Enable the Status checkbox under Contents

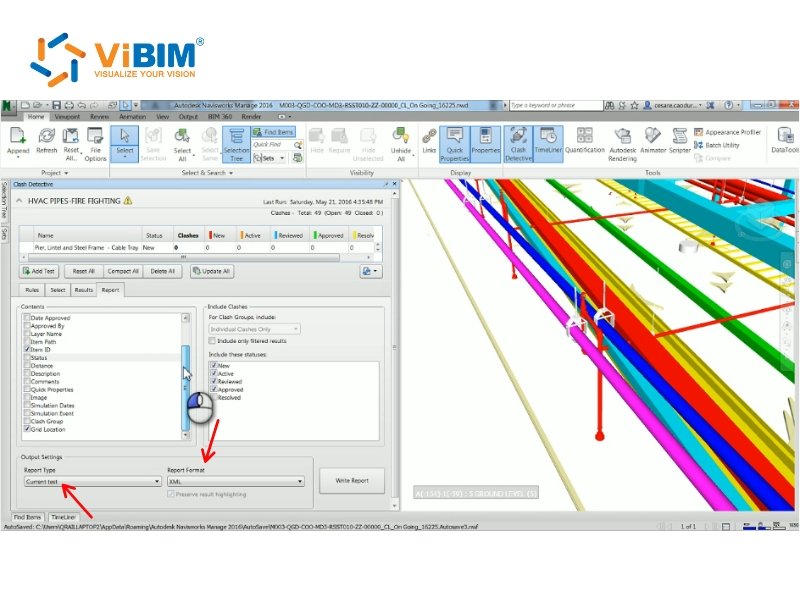click(x=26, y=356)
